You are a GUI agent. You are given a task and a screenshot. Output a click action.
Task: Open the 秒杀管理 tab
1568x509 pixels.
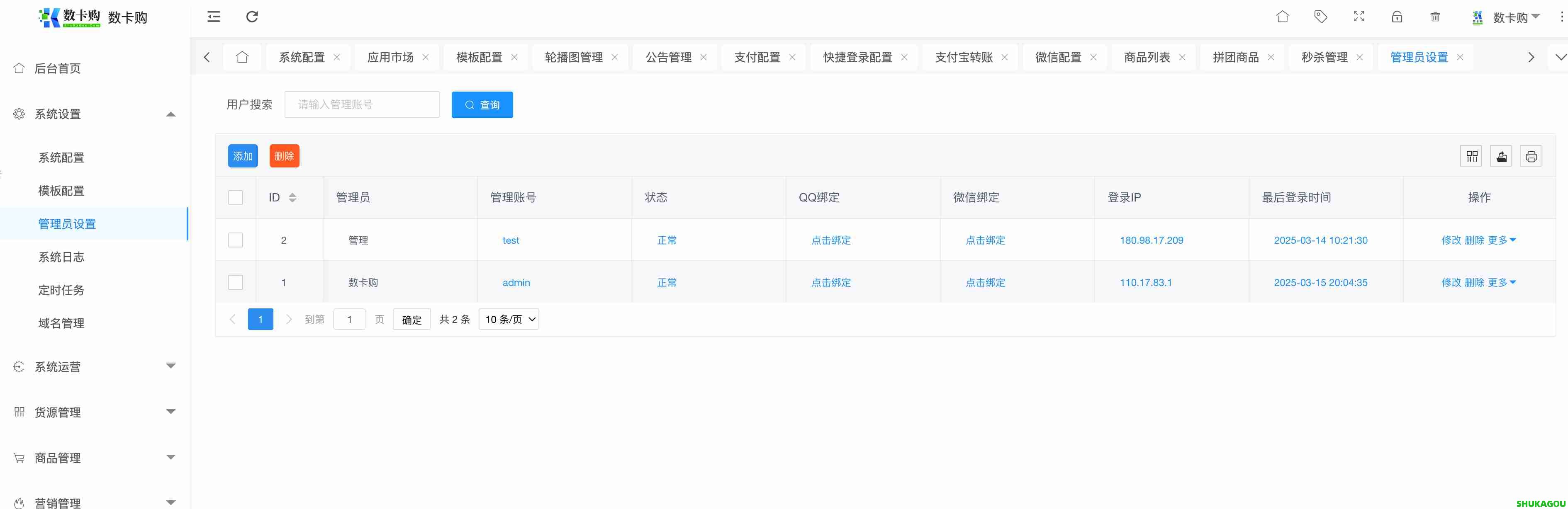[1324, 56]
